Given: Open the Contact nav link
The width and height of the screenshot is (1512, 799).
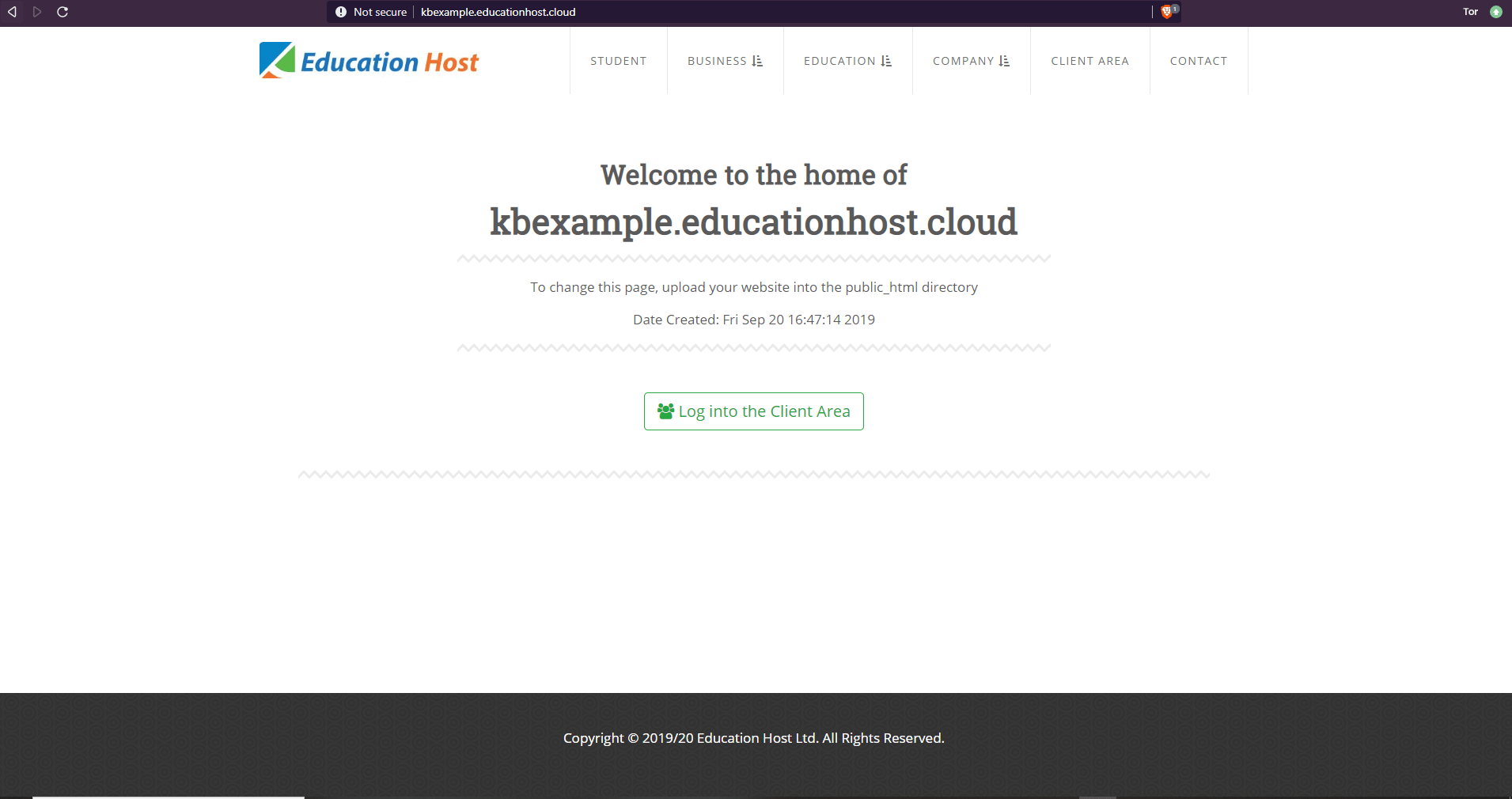Looking at the screenshot, I should point(1199,61).
